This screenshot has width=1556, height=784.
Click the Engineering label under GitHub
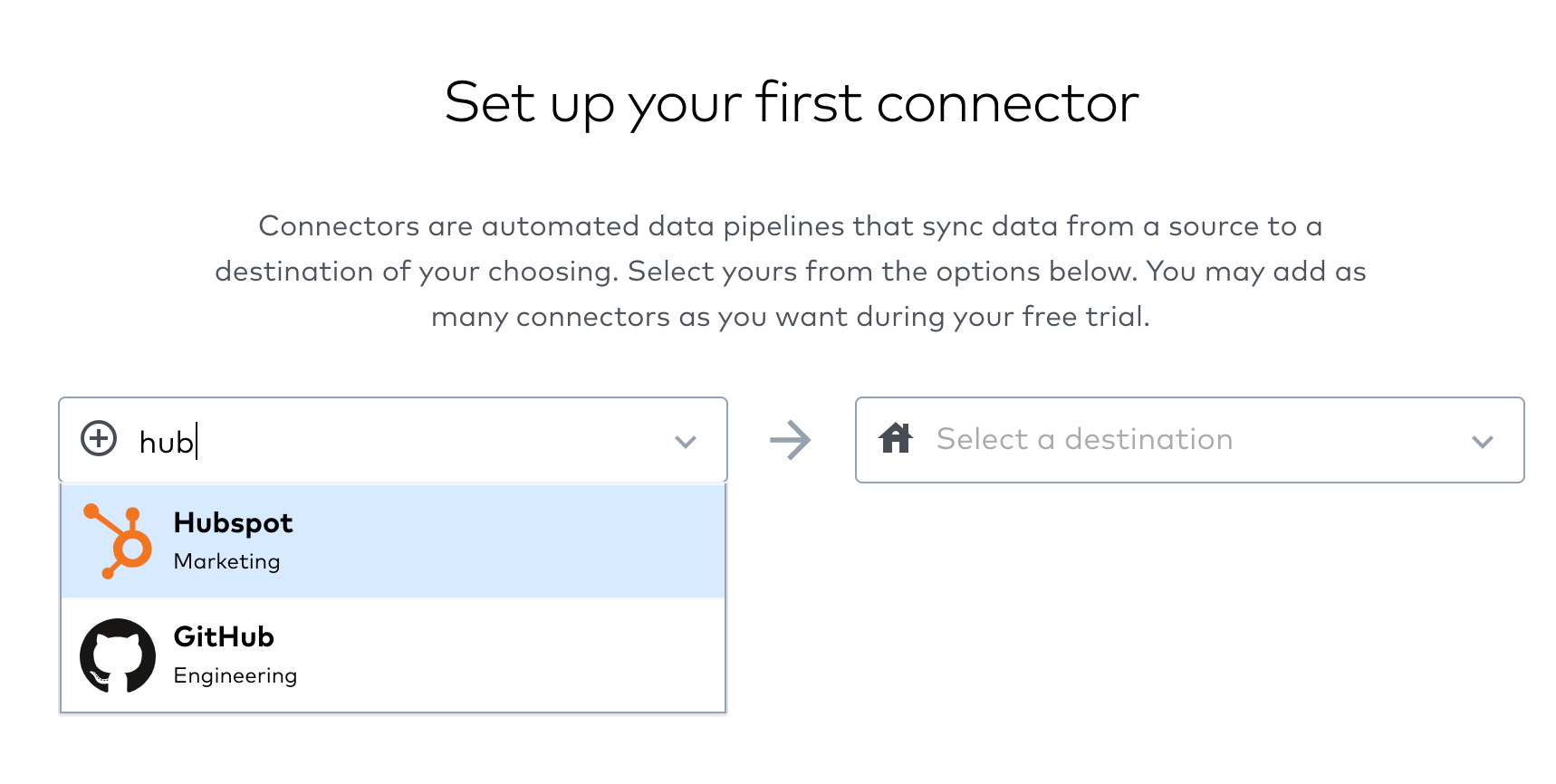pos(235,675)
